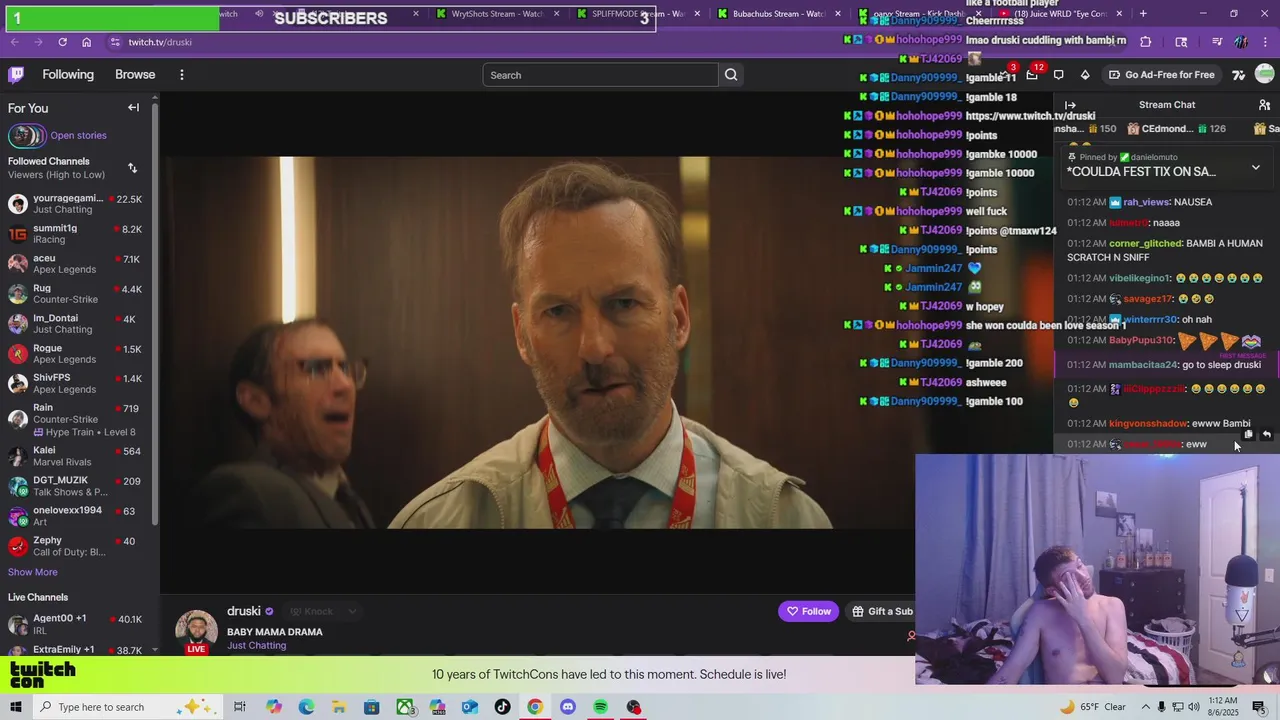Open Twitch notifications inbox with badge 12
Screen dimensions: 1280x720
1032,75
